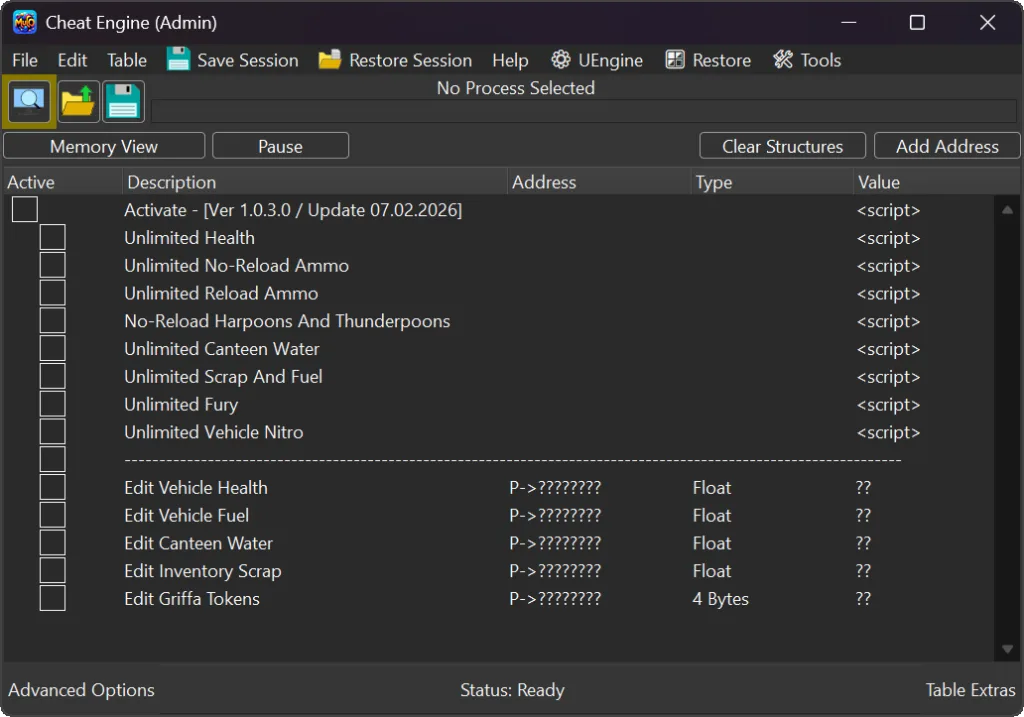Click the UEngine gear icon
This screenshot has width=1024, height=717.
[x=560, y=59]
